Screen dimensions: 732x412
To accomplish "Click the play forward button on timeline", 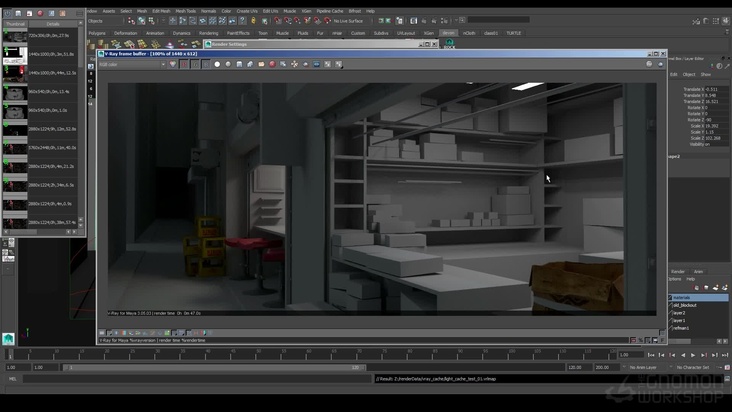I will tap(693, 356).
